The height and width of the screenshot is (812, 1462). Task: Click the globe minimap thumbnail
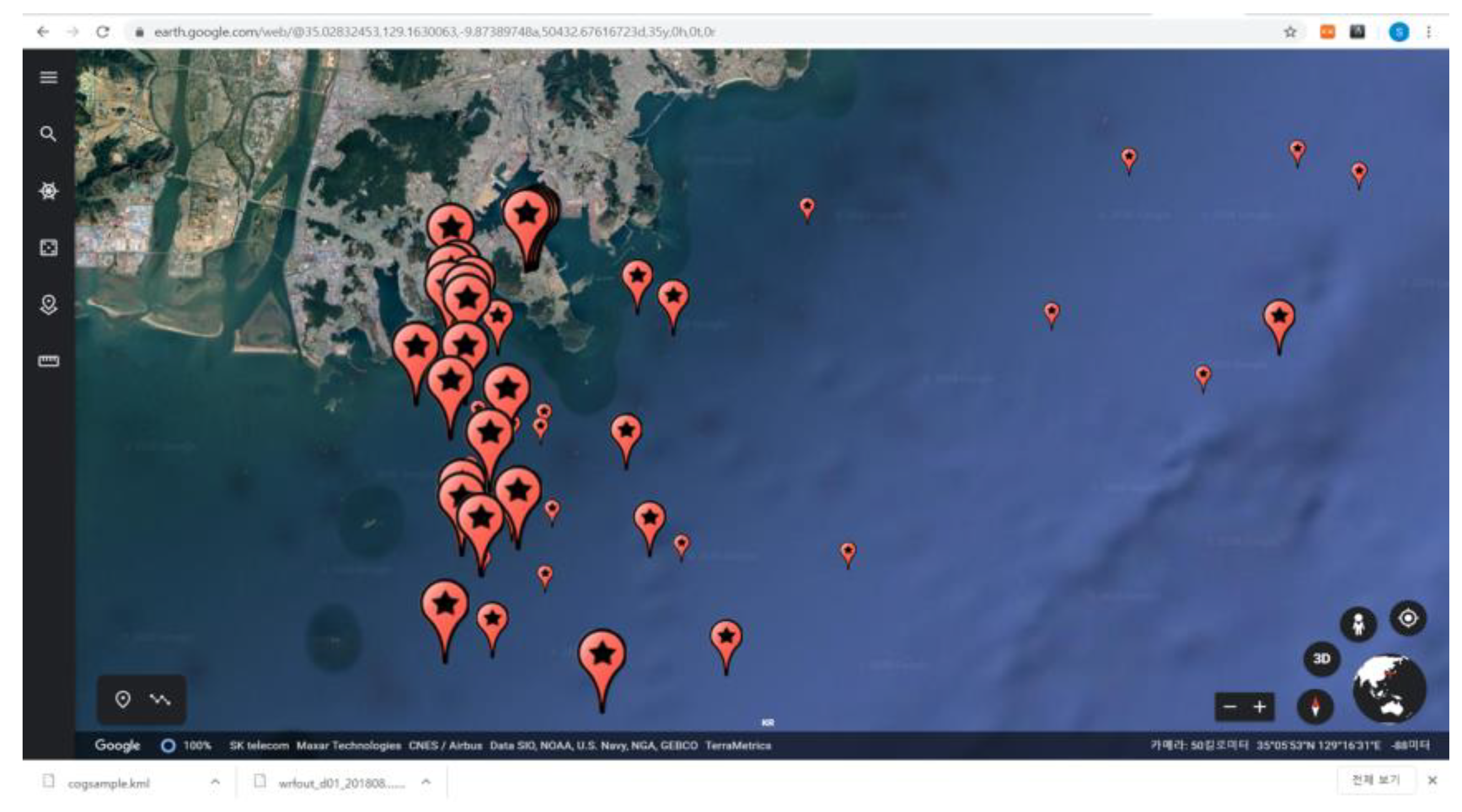tap(1389, 690)
